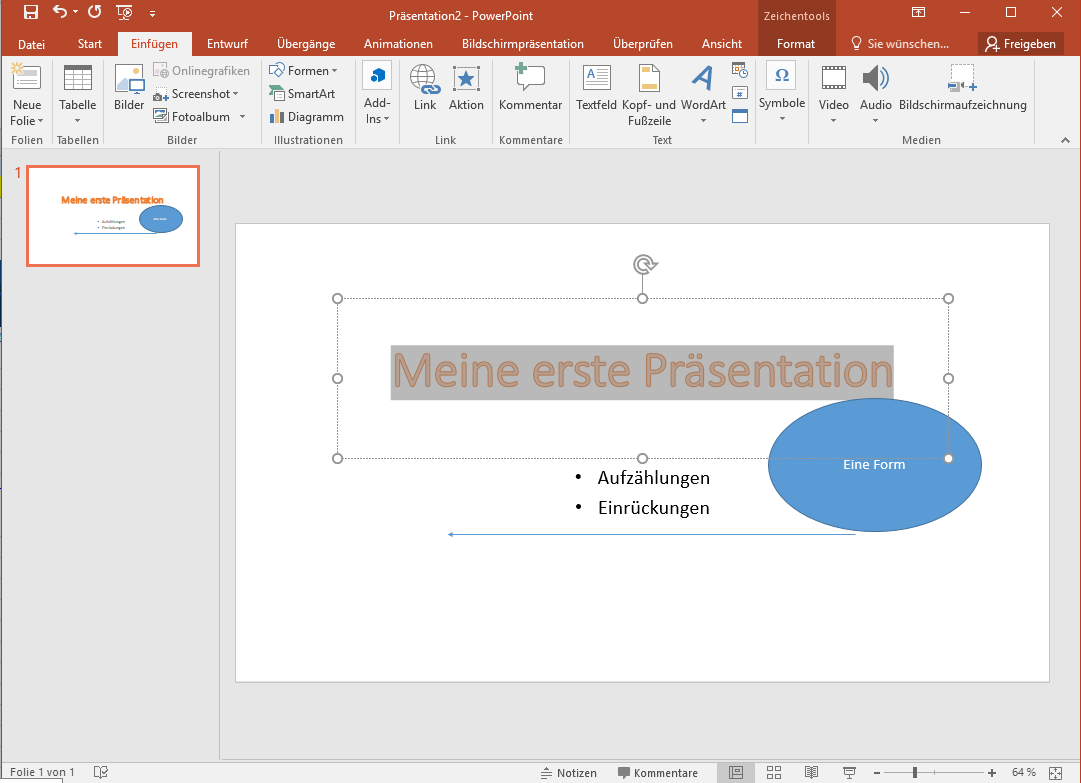Switch to slide sorter view
Image resolution: width=1081 pixels, height=783 pixels.
point(773,773)
